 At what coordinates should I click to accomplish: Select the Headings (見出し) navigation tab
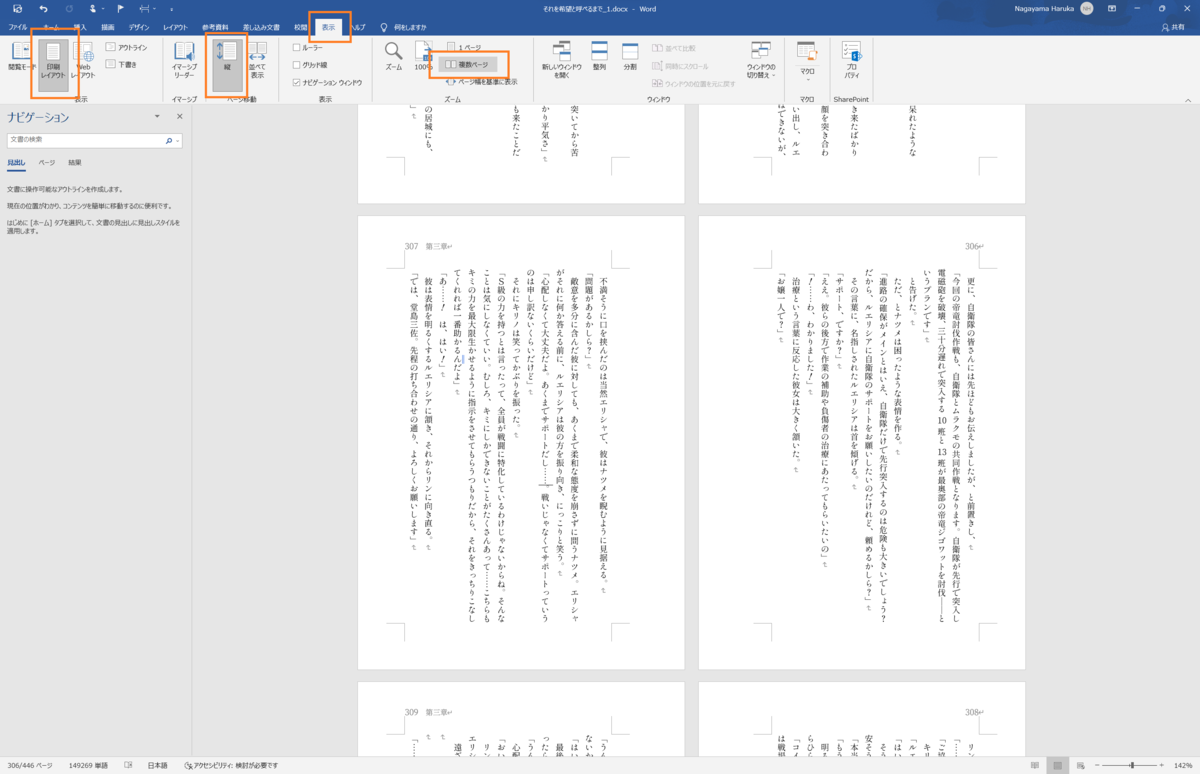pos(16,162)
